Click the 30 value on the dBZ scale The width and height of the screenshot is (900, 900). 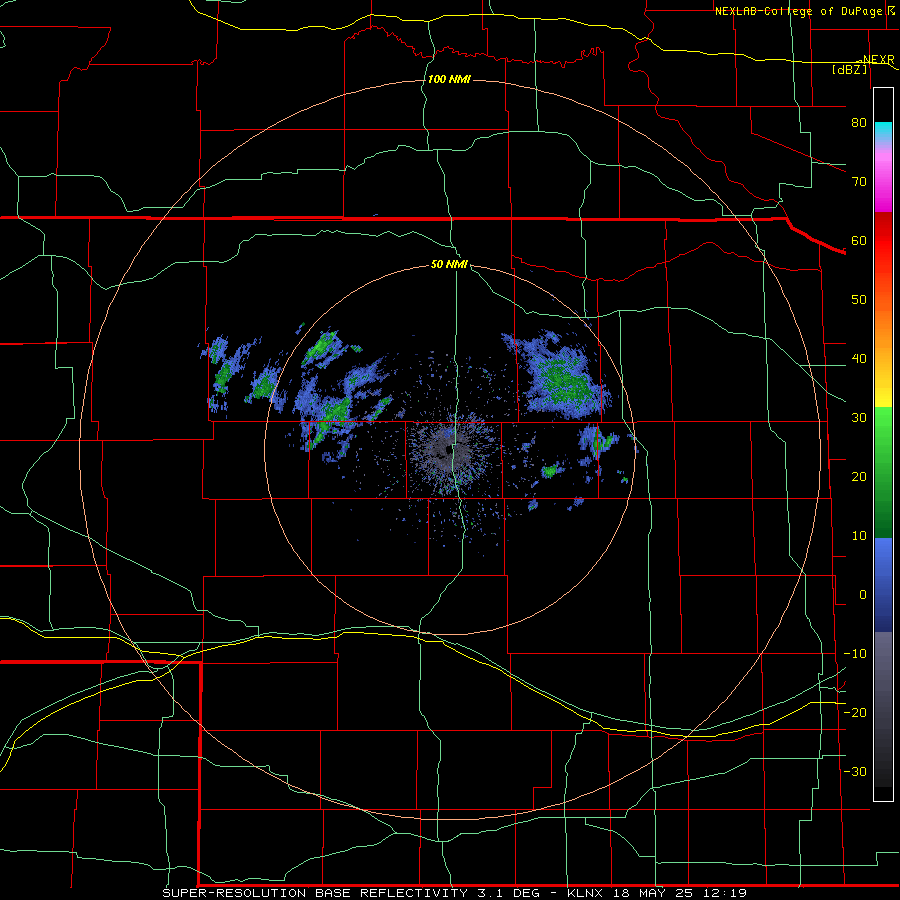[859, 418]
